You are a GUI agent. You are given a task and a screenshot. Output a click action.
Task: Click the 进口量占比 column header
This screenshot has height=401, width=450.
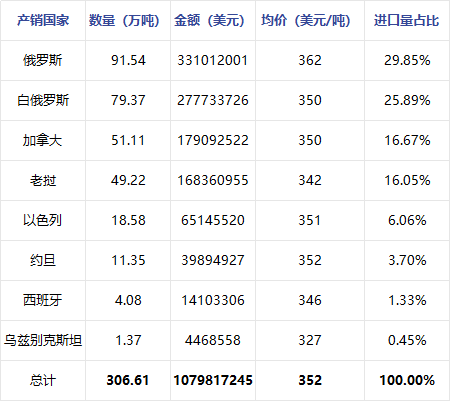pos(407,20)
